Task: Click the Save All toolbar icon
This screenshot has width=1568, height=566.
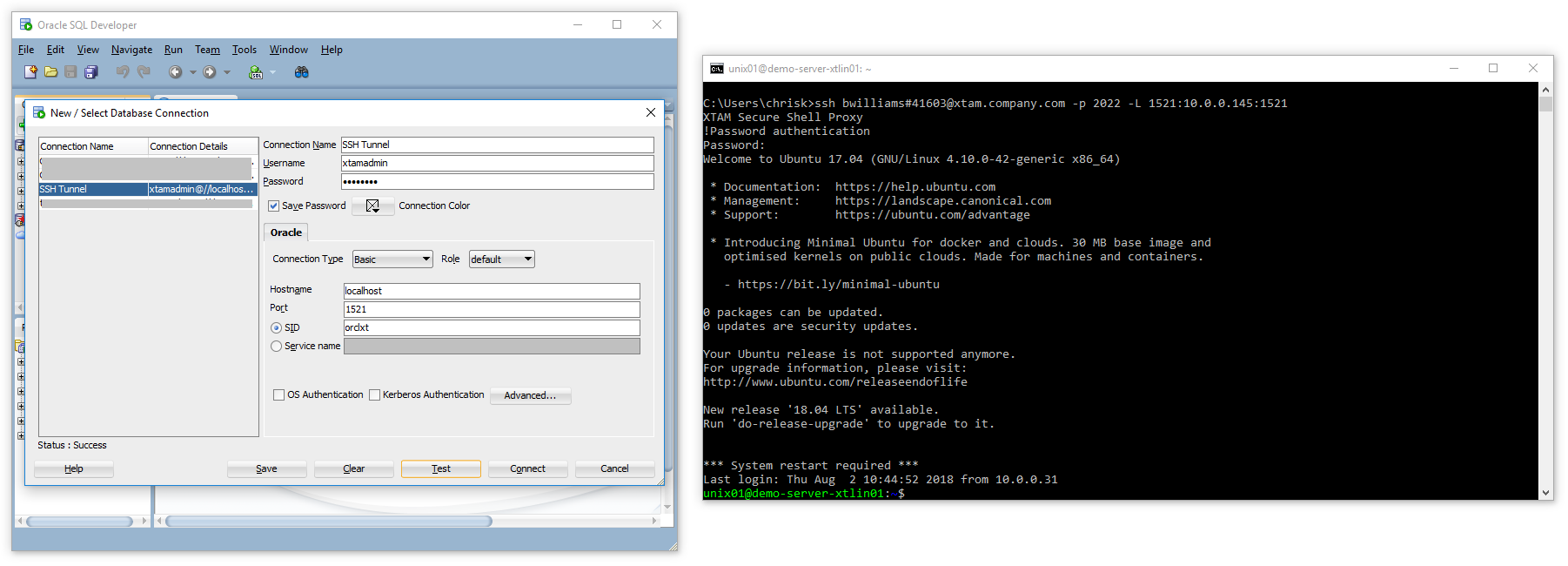Action: 91,72
